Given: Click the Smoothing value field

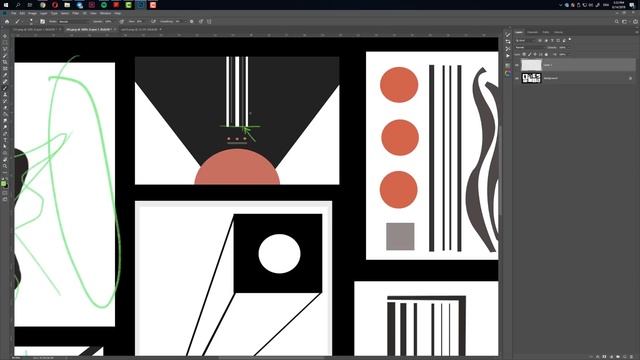Looking at the screenshot, I should [x=178, y=22].
